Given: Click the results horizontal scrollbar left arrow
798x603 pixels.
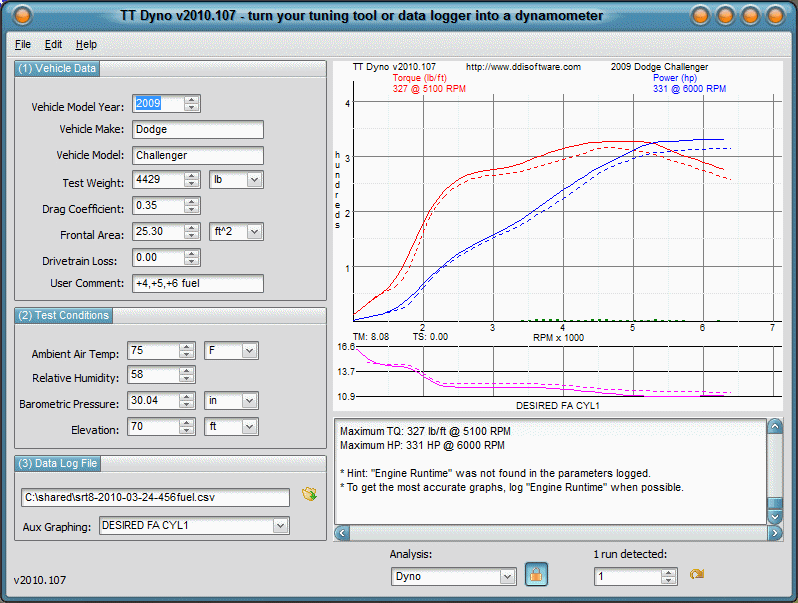Looking at the screenshot, I should click(x=342, y=533).
